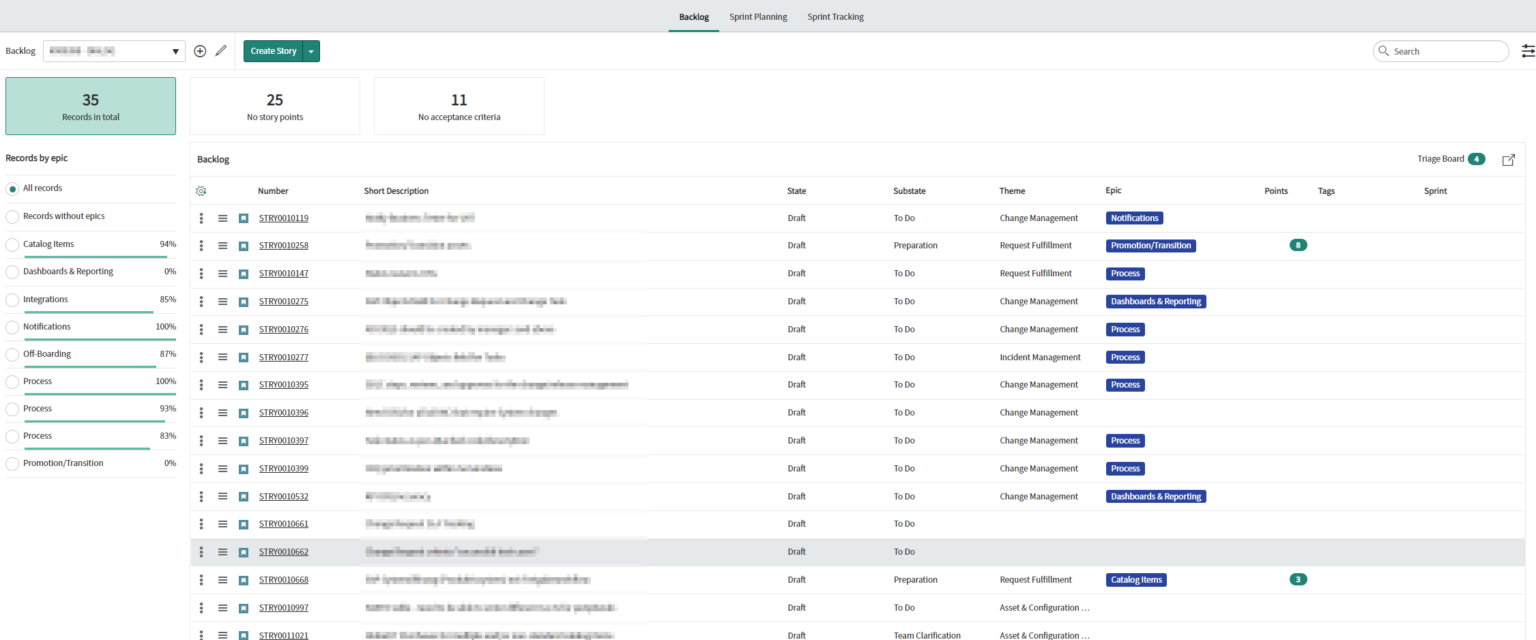
Task: Expand the Create Story split-button arrow
Action: 310,51
